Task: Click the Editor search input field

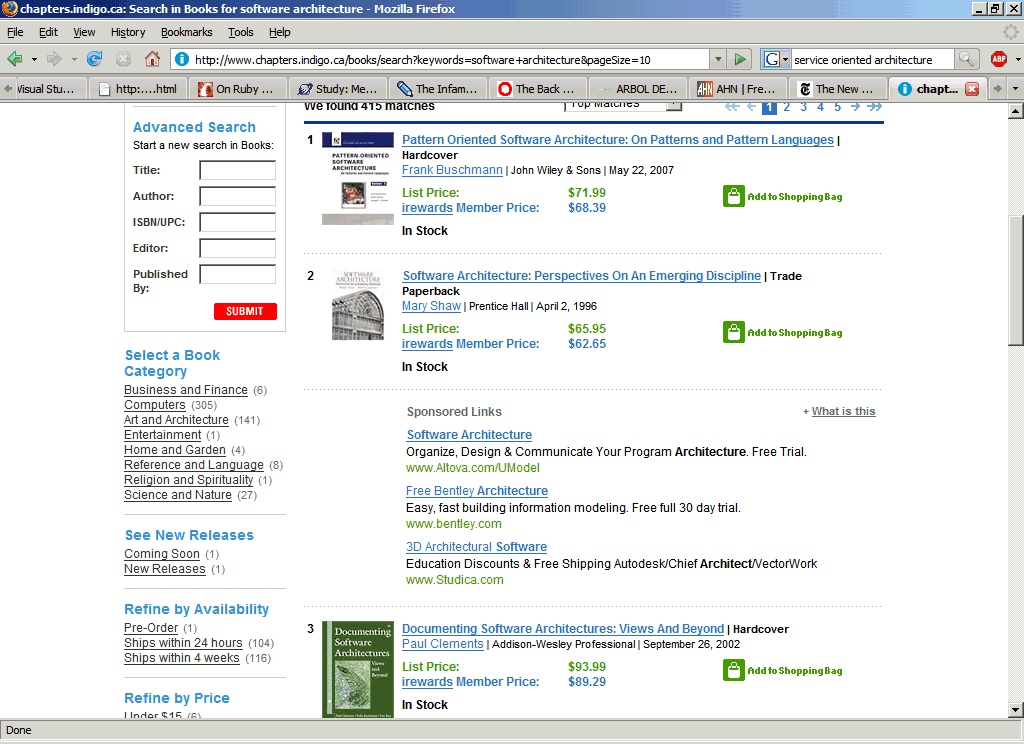Action: (237, 248)
